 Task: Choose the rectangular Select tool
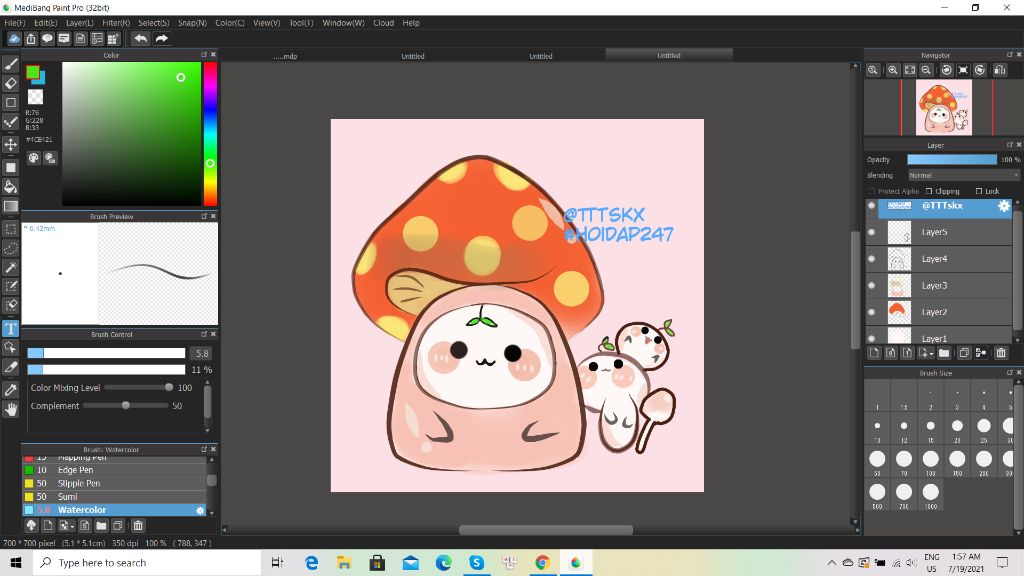point(10,229)
